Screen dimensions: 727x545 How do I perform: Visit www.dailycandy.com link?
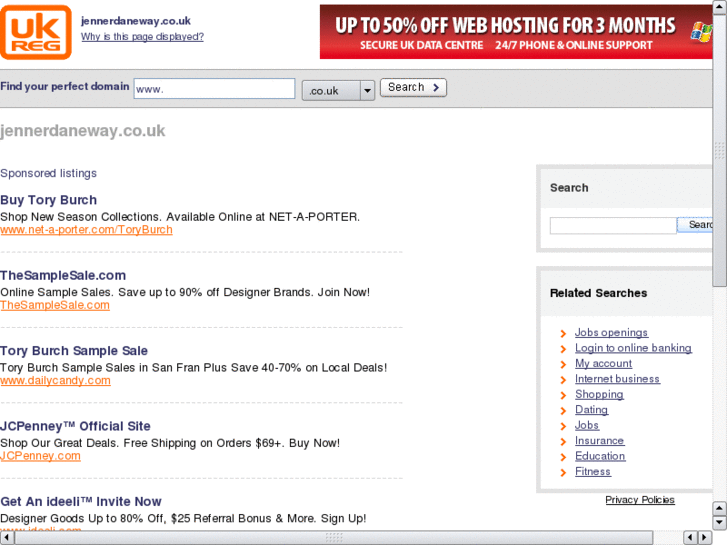(x=55, y=381)
